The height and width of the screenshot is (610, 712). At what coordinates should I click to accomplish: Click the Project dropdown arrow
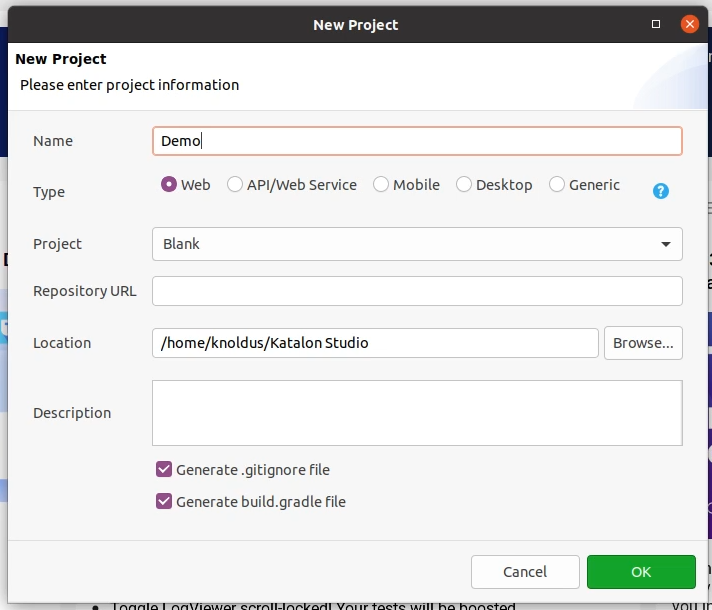(x=666, y=244)
